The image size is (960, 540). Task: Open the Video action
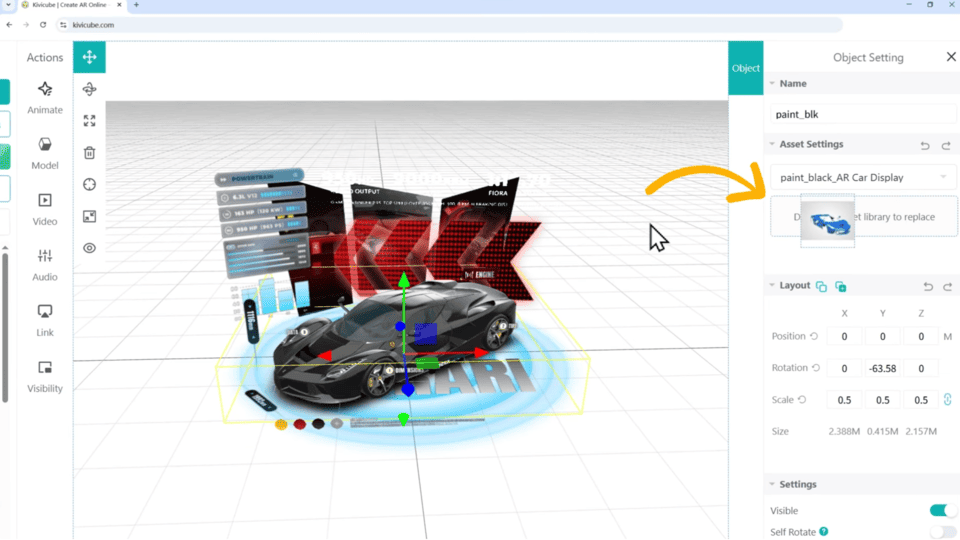pyautogui.click(x=45, y=209)
